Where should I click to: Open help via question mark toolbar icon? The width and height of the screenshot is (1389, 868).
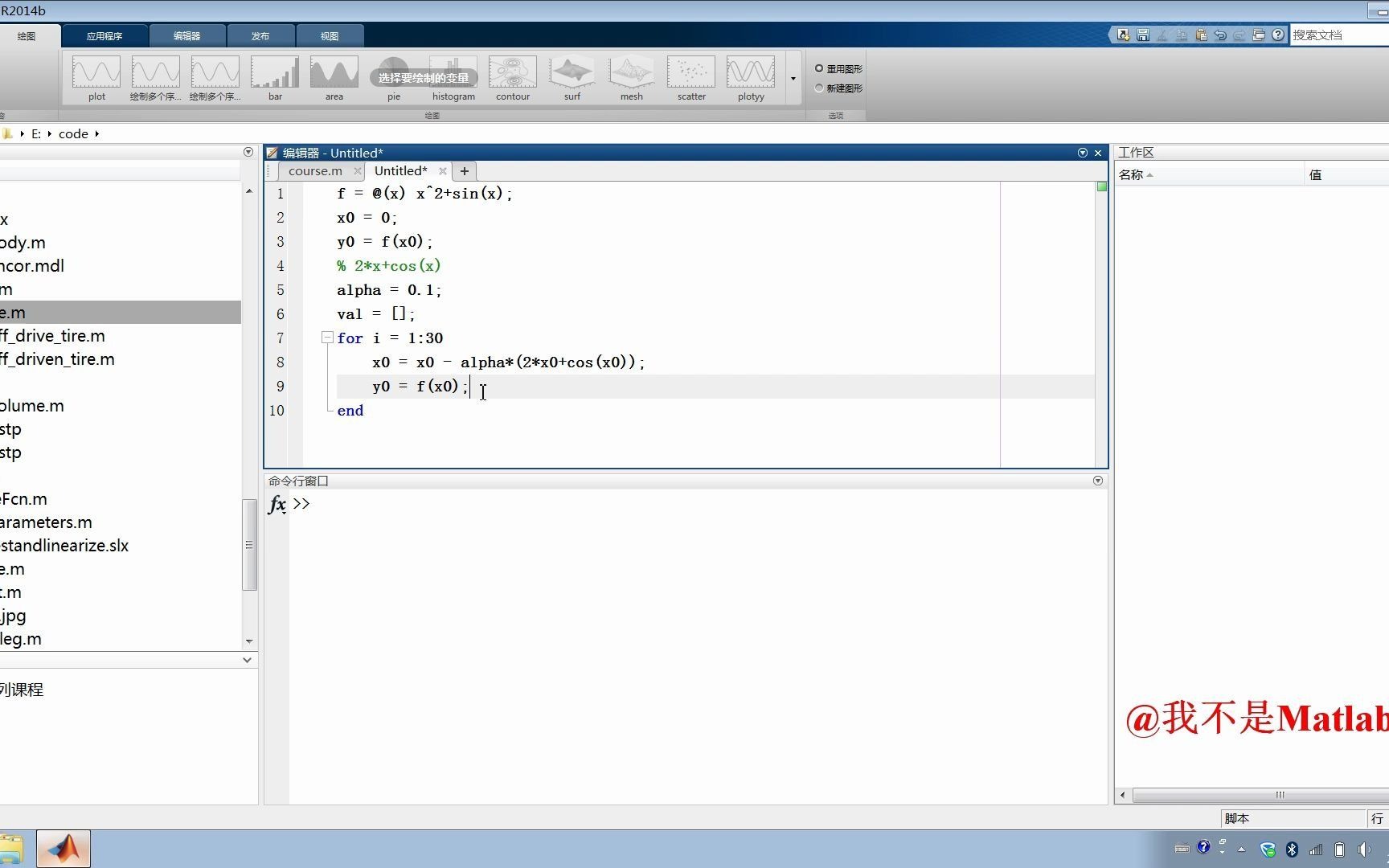coord(1278,35)
